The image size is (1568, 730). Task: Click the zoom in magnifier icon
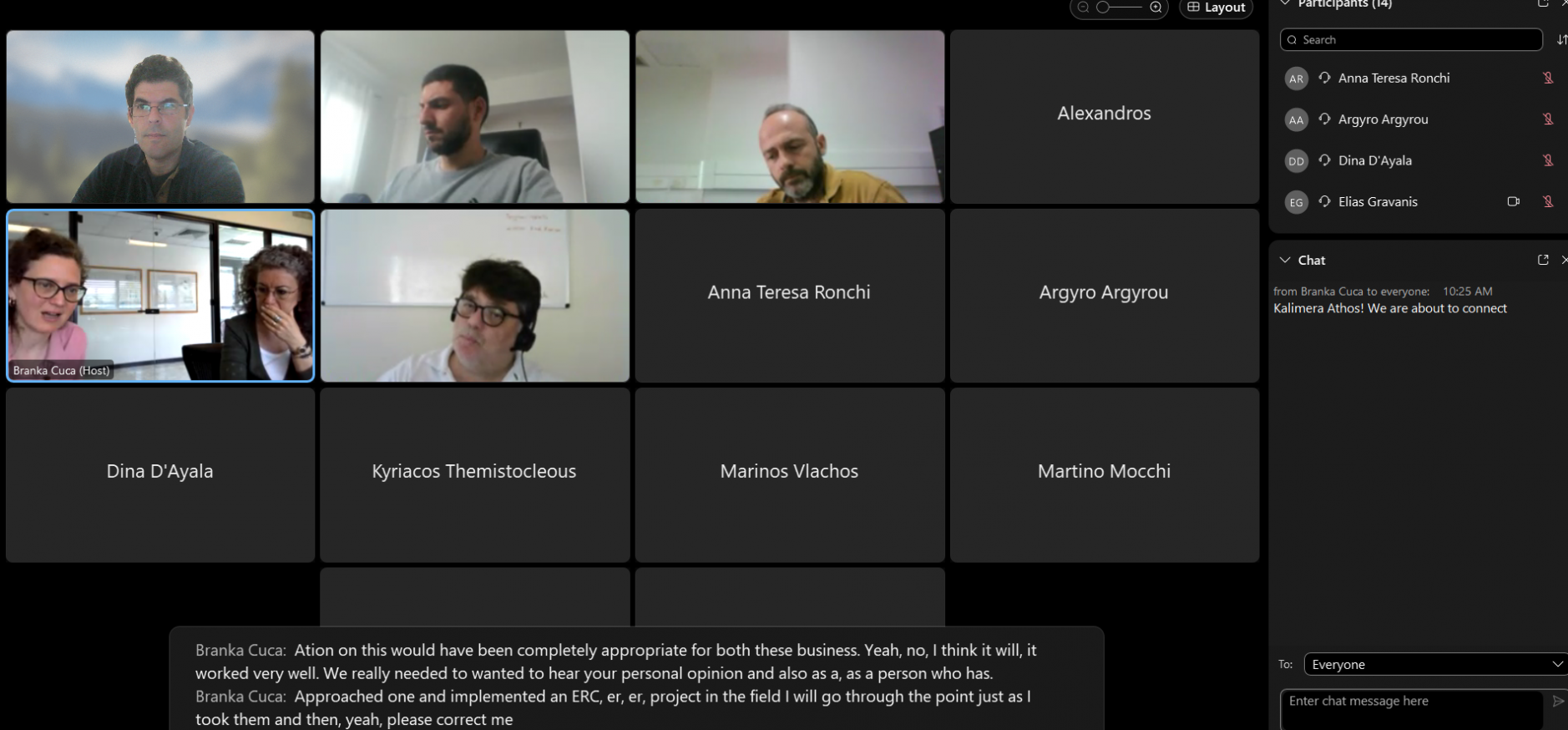(x=1156, y=7)
